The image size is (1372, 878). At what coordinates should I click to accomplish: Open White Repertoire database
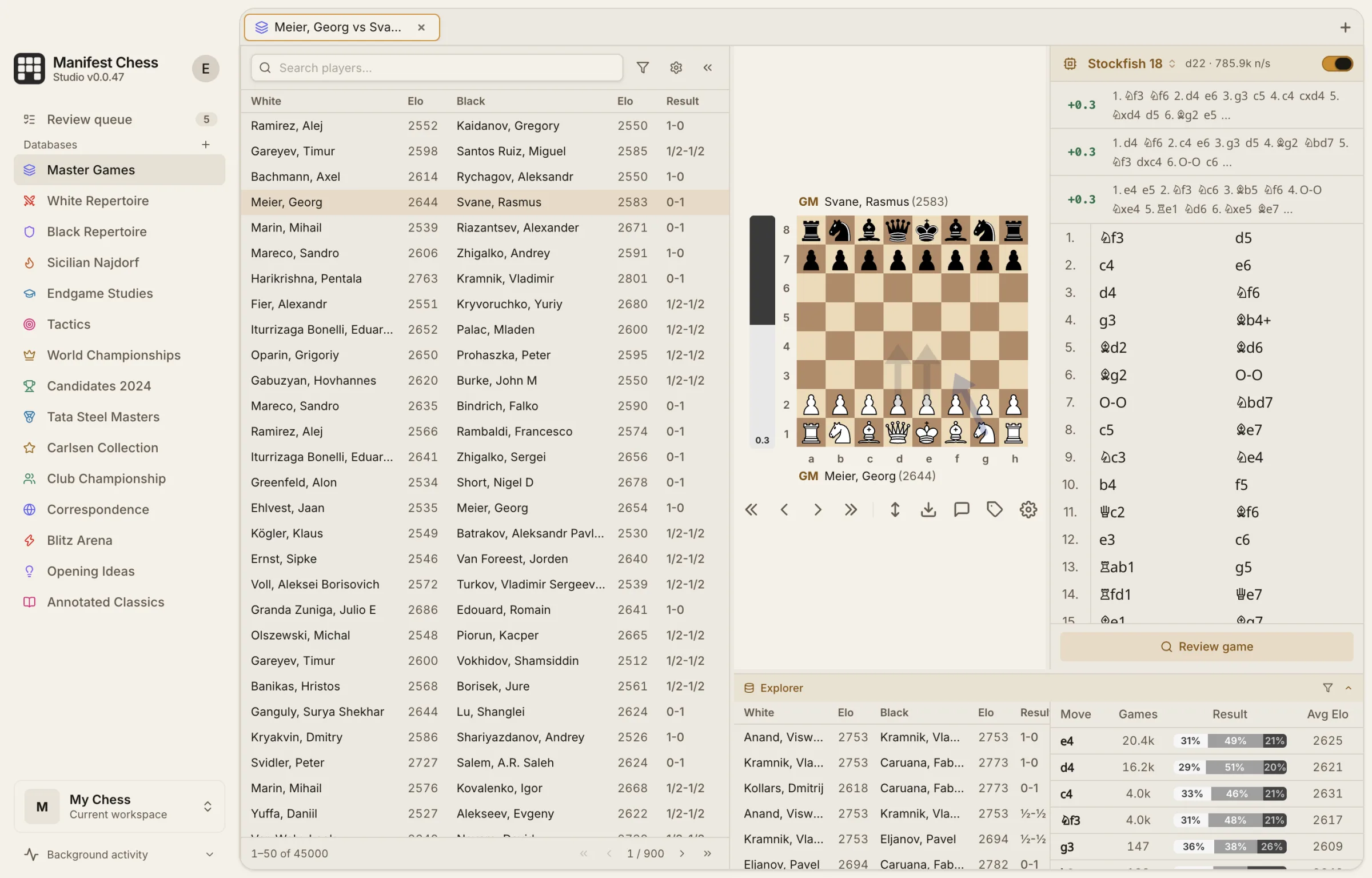[119, 201]
